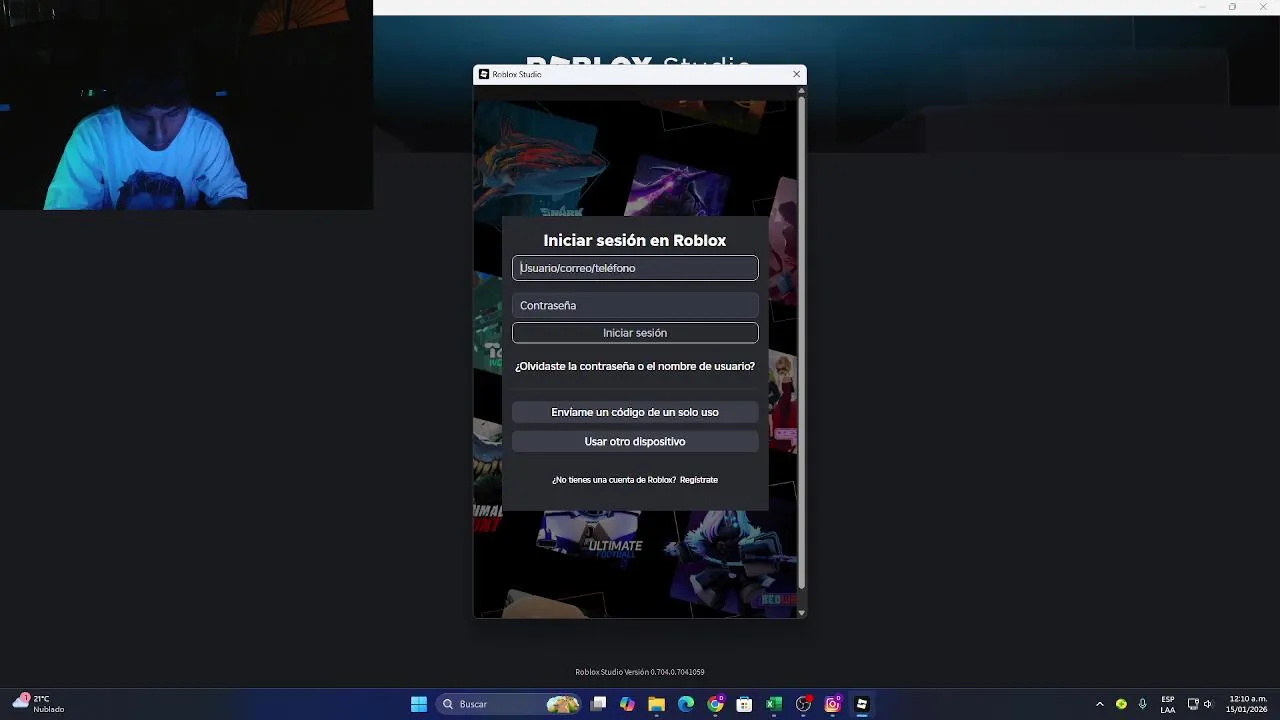Click the Iniciar sesión button

(x=635, y=333)
